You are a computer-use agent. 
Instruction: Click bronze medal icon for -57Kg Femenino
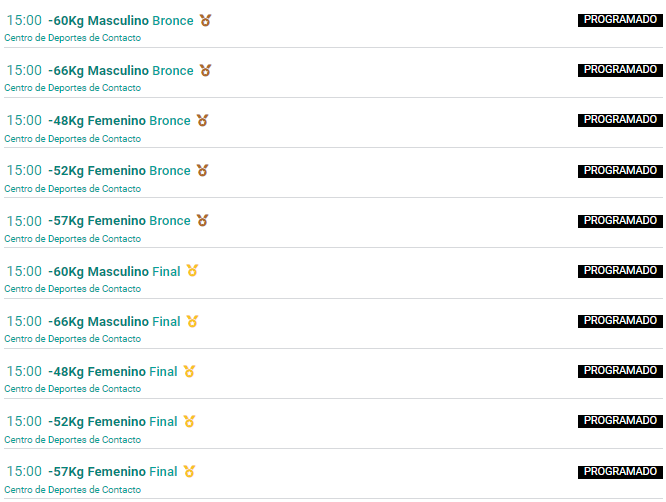click(x=203, y=221)
